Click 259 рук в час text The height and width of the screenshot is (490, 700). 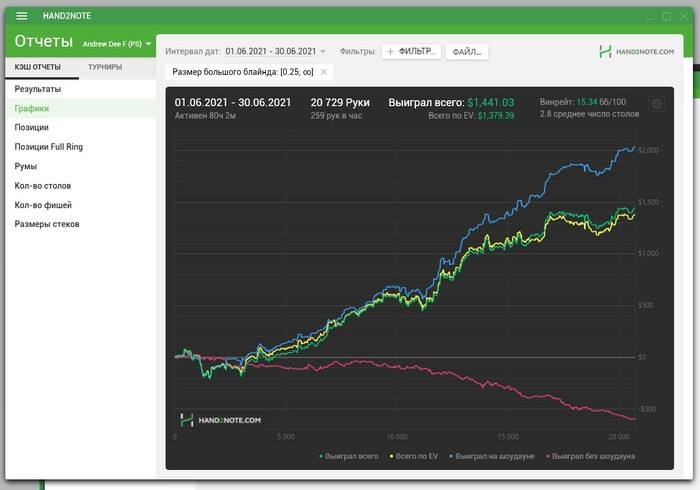[336, 116]
